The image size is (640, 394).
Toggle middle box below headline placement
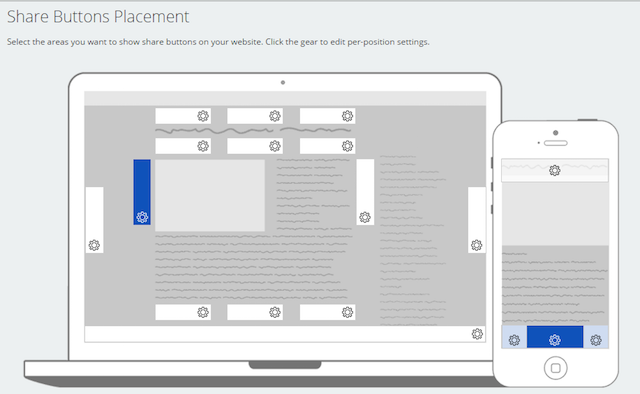[x=255, y=146]
